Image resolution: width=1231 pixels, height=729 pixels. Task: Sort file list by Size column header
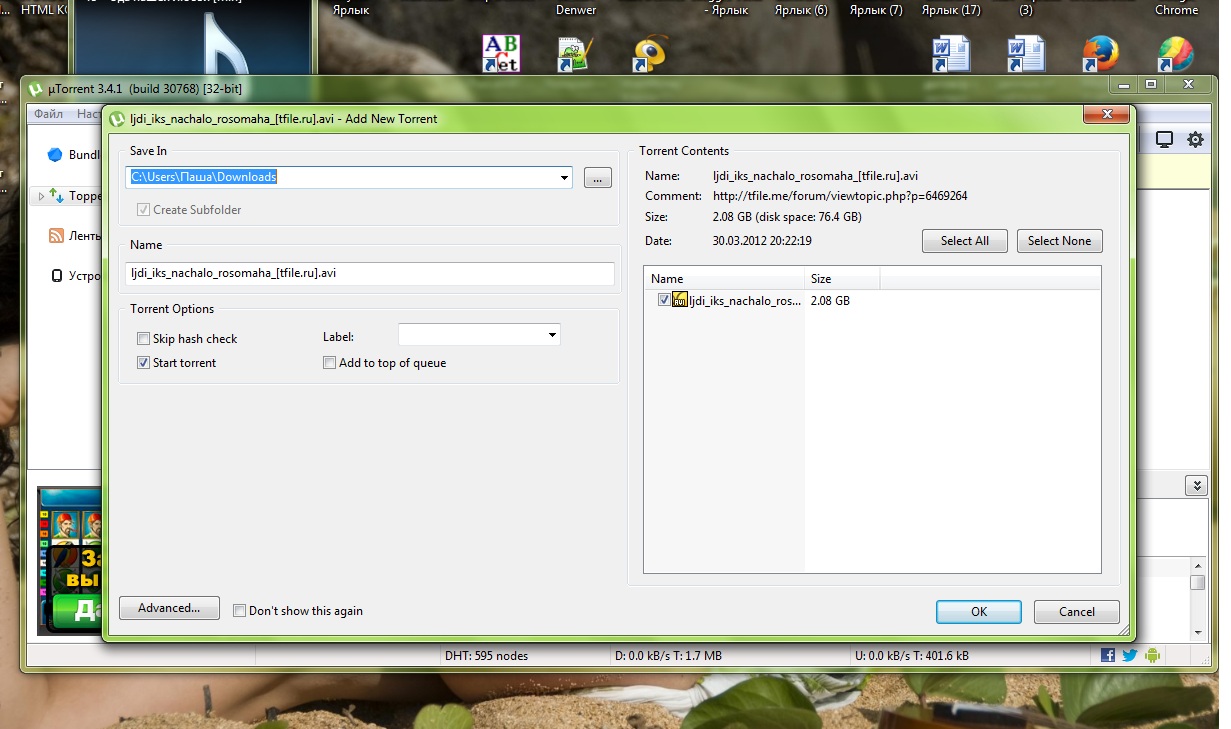(841, 279)
